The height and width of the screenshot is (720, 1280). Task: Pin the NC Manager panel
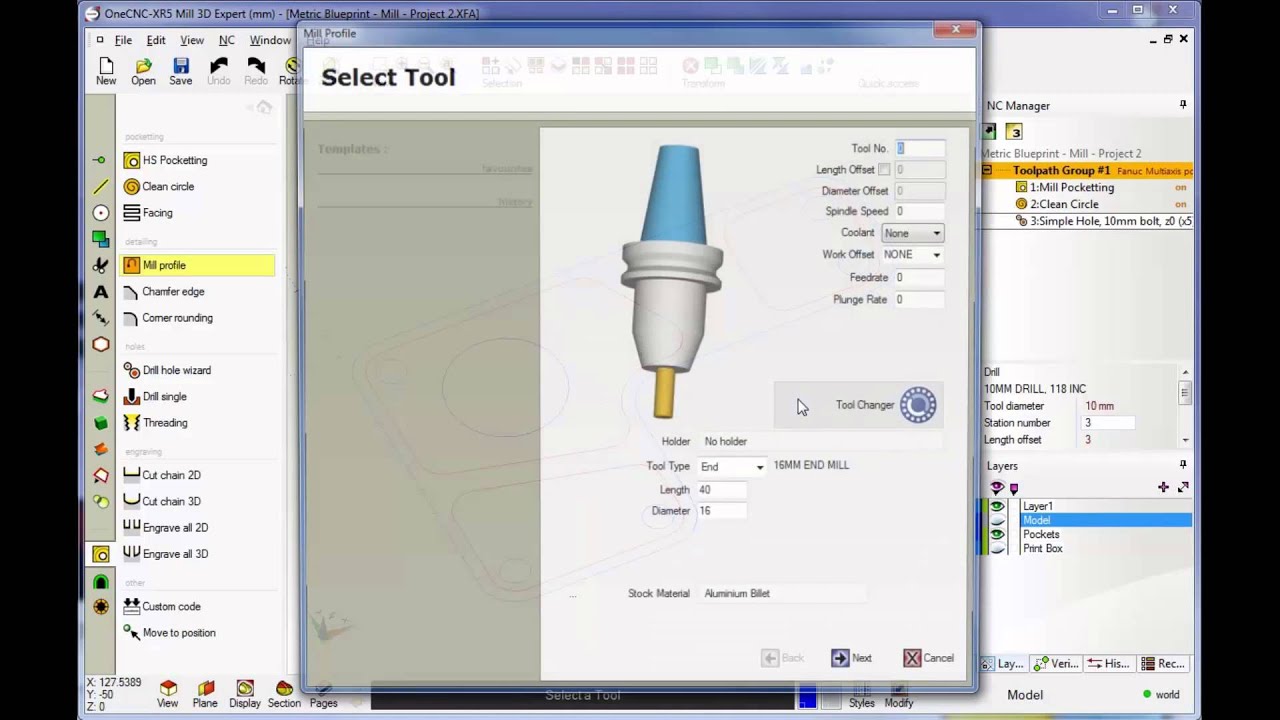pyautogui.click(x=1183, y=105)
